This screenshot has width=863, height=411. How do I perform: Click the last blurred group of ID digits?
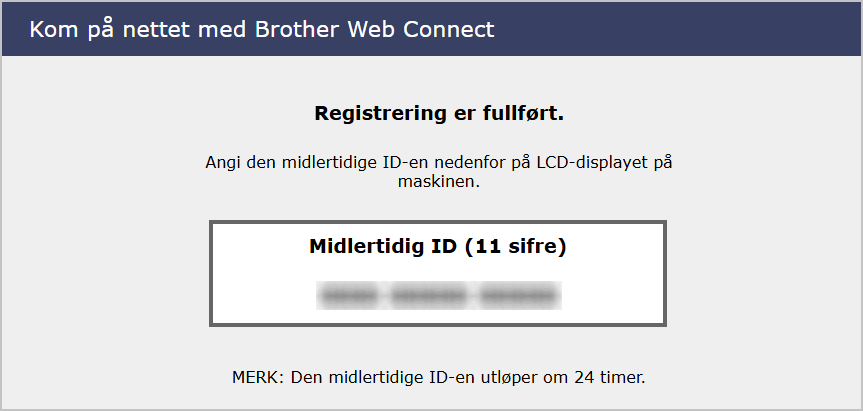click(518, 294)
